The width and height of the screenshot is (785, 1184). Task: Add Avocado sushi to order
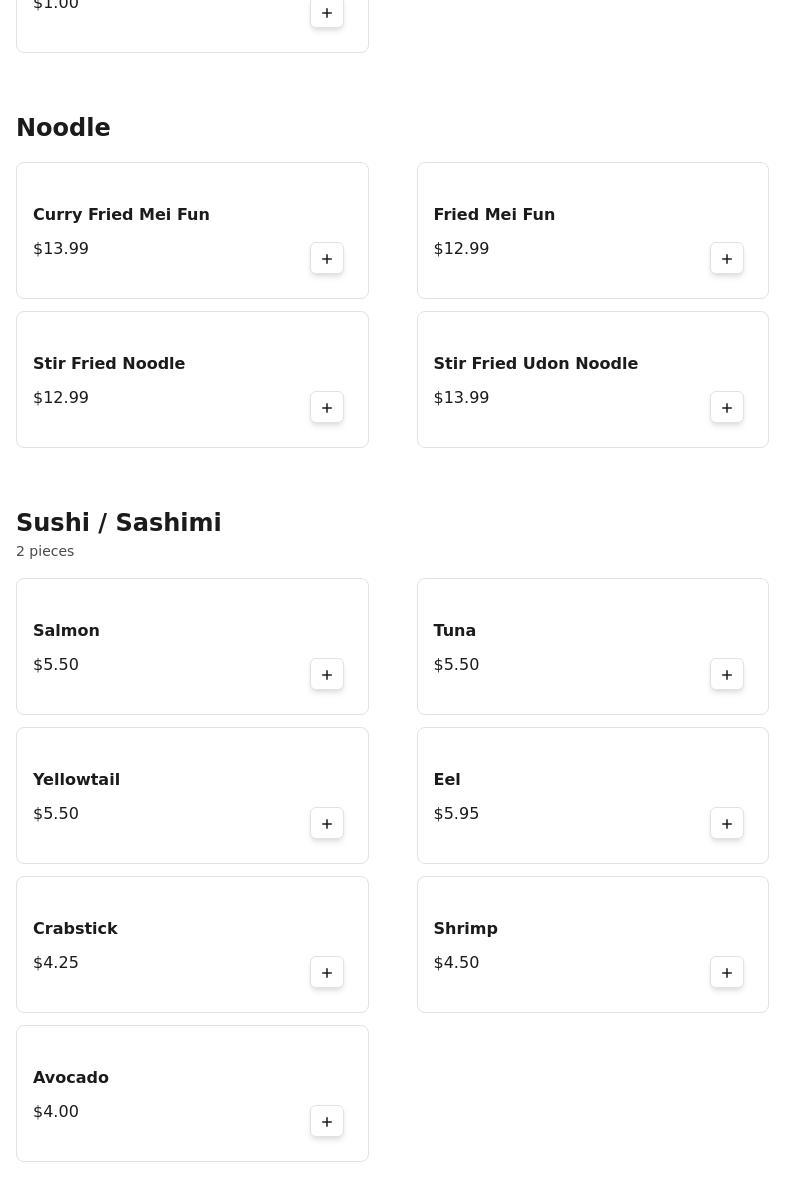(x=327, y=1122)
